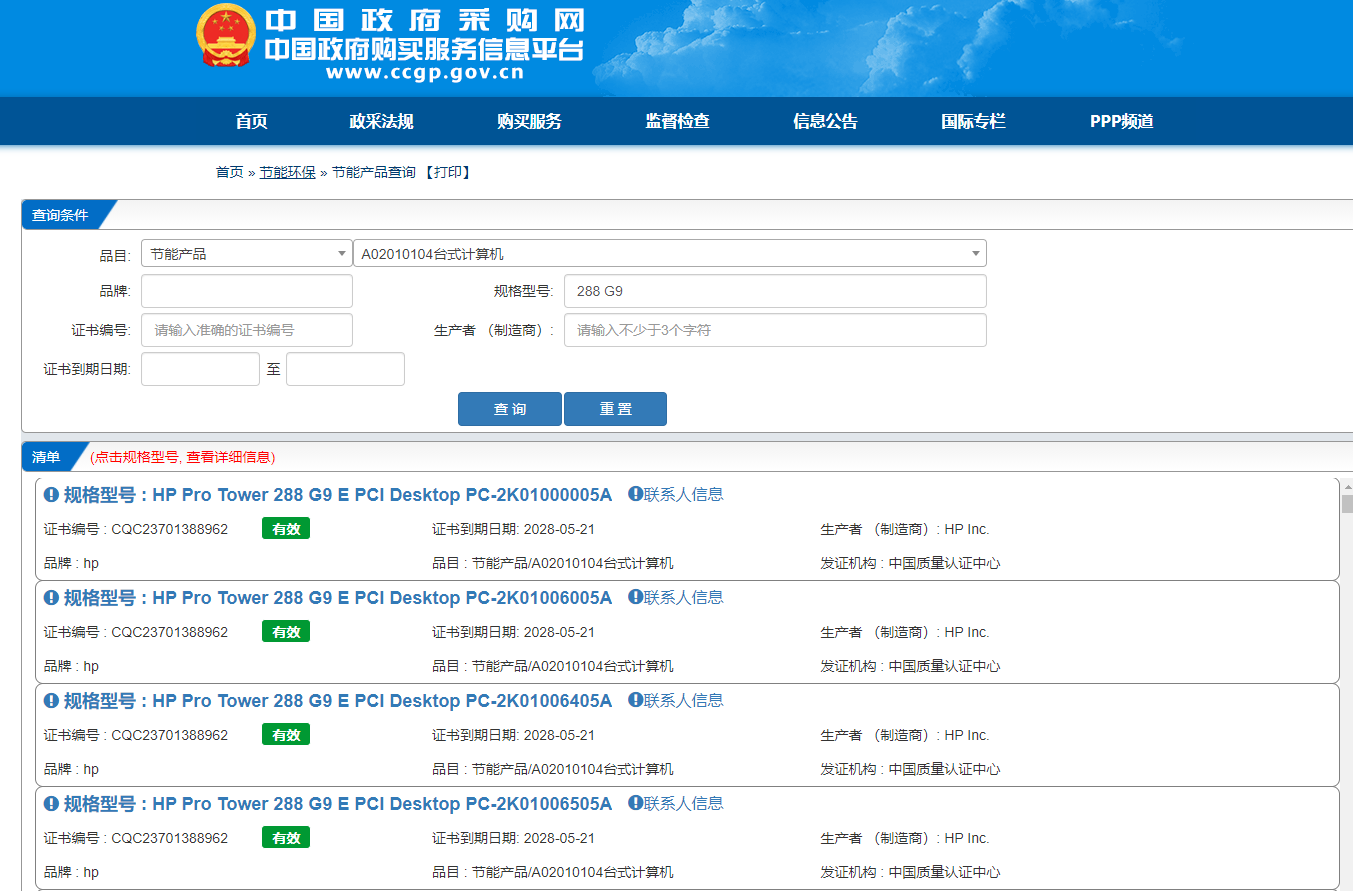
Task: Click info icon before model PC-2K01006005A
Action: click(52, 598)
